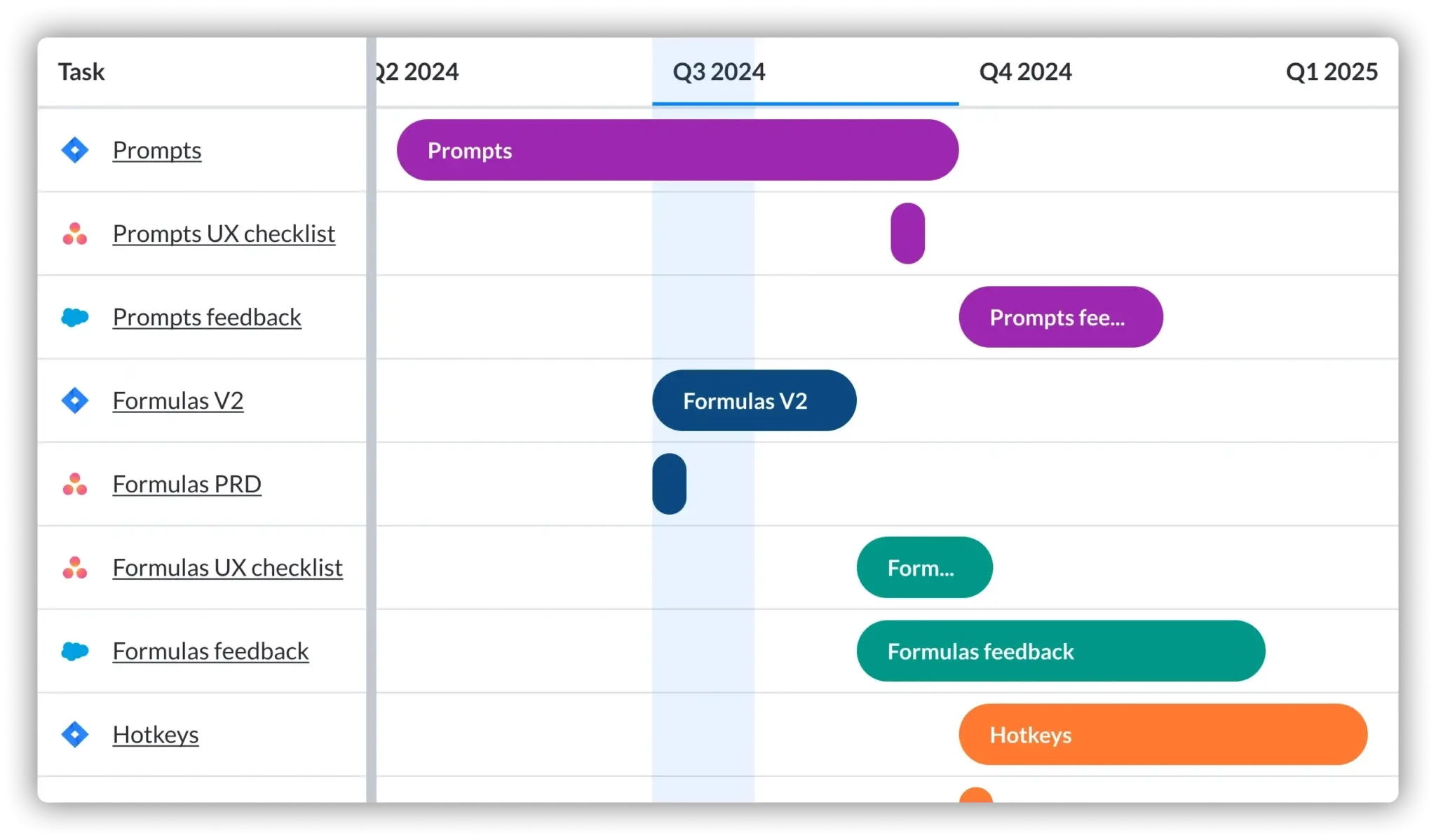This screenshot has width=1436, height=840.
Task: Open the Prompts task link
Action: pyautogui.click(x=157, y=149)
